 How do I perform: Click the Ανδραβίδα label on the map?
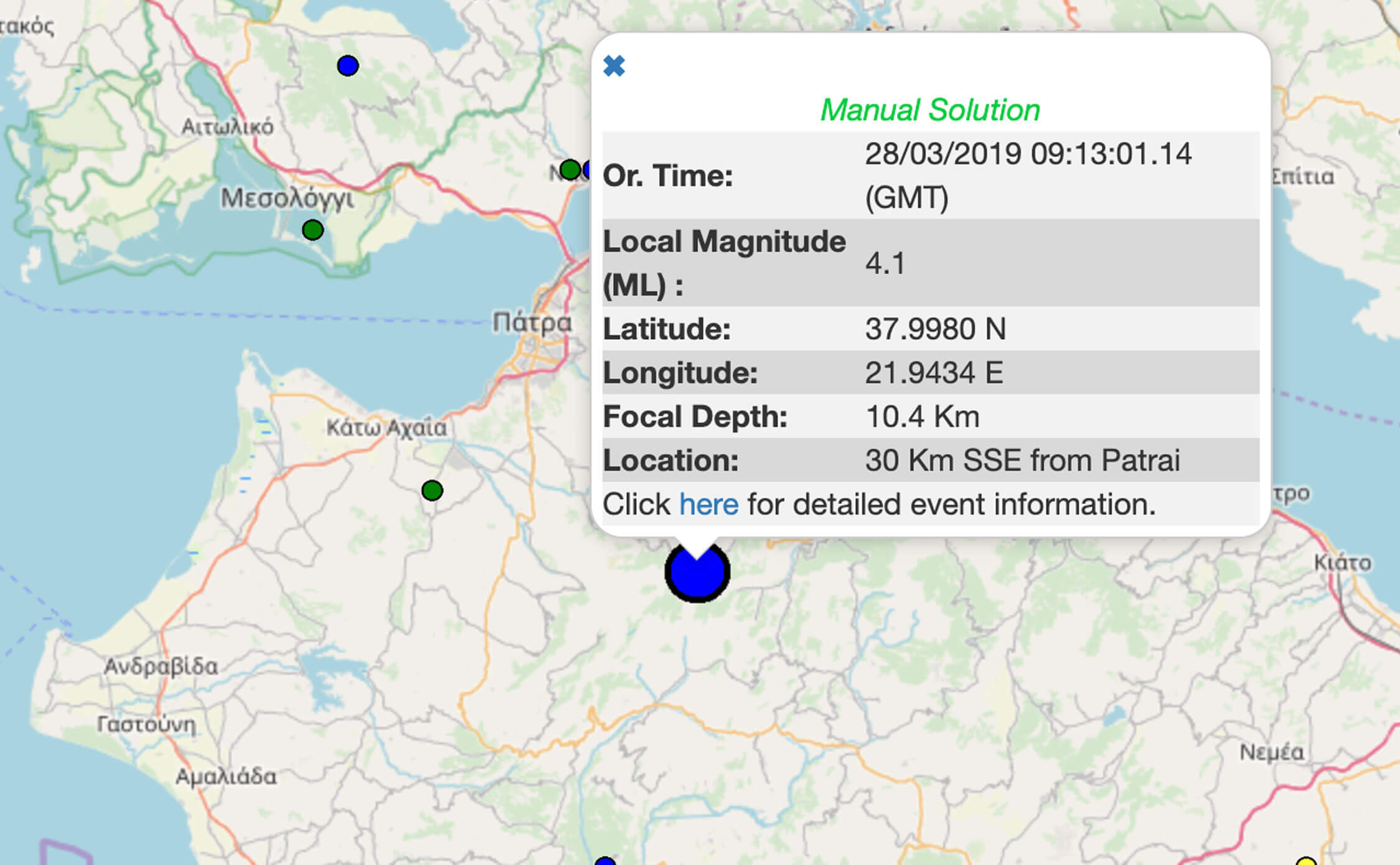161,666
